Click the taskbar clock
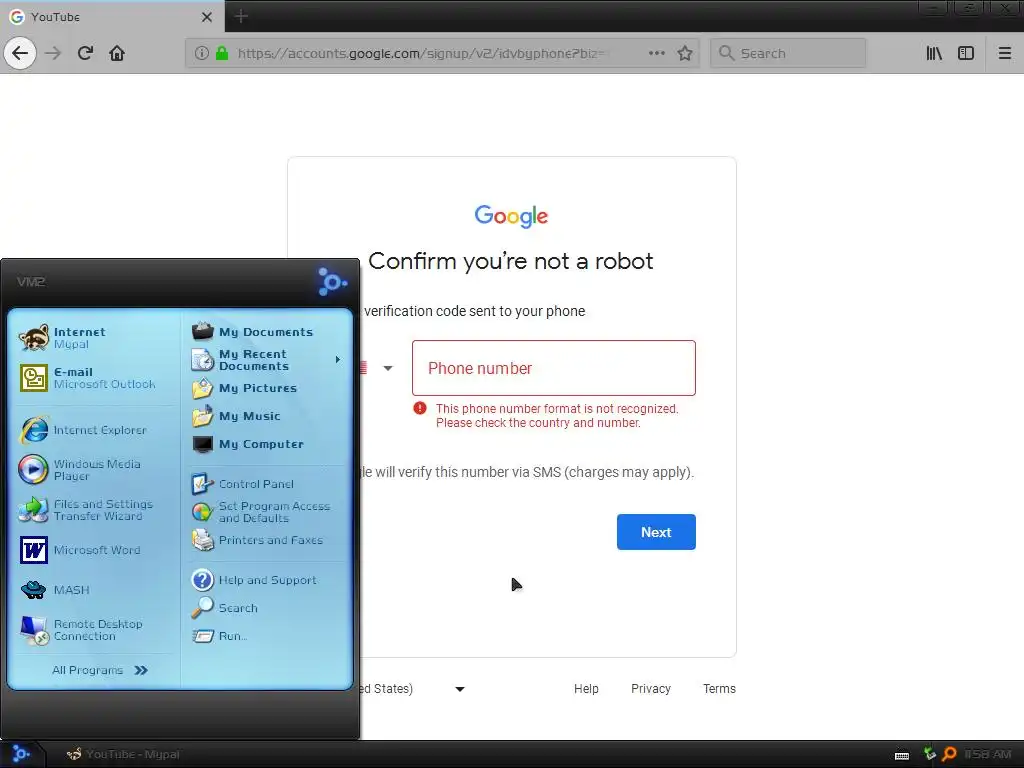The width and height of the screenshot is (1024, 768). coord(987,754)
